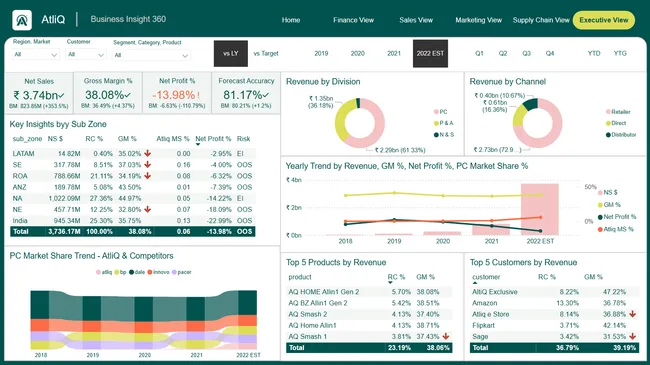Click the Gross Margin % KPI card
The height and width of the screenshot is (365, 650).
tap(108, 93)
